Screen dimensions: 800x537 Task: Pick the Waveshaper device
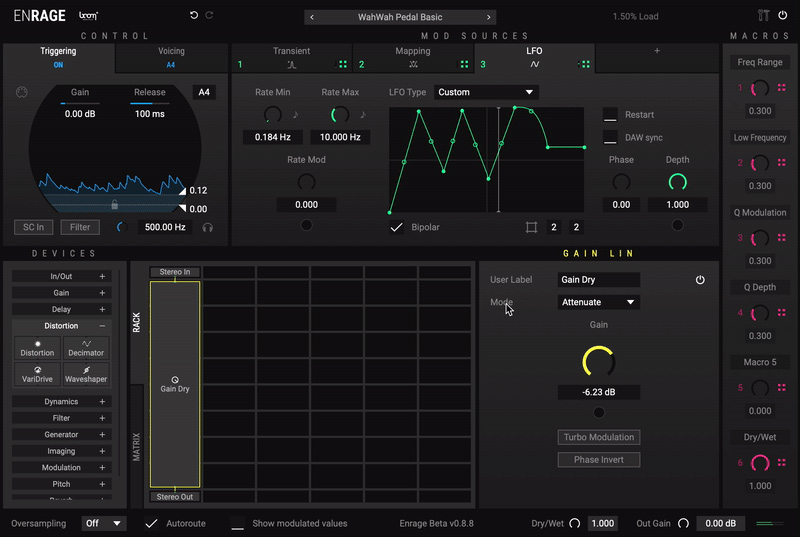point(85,373)
